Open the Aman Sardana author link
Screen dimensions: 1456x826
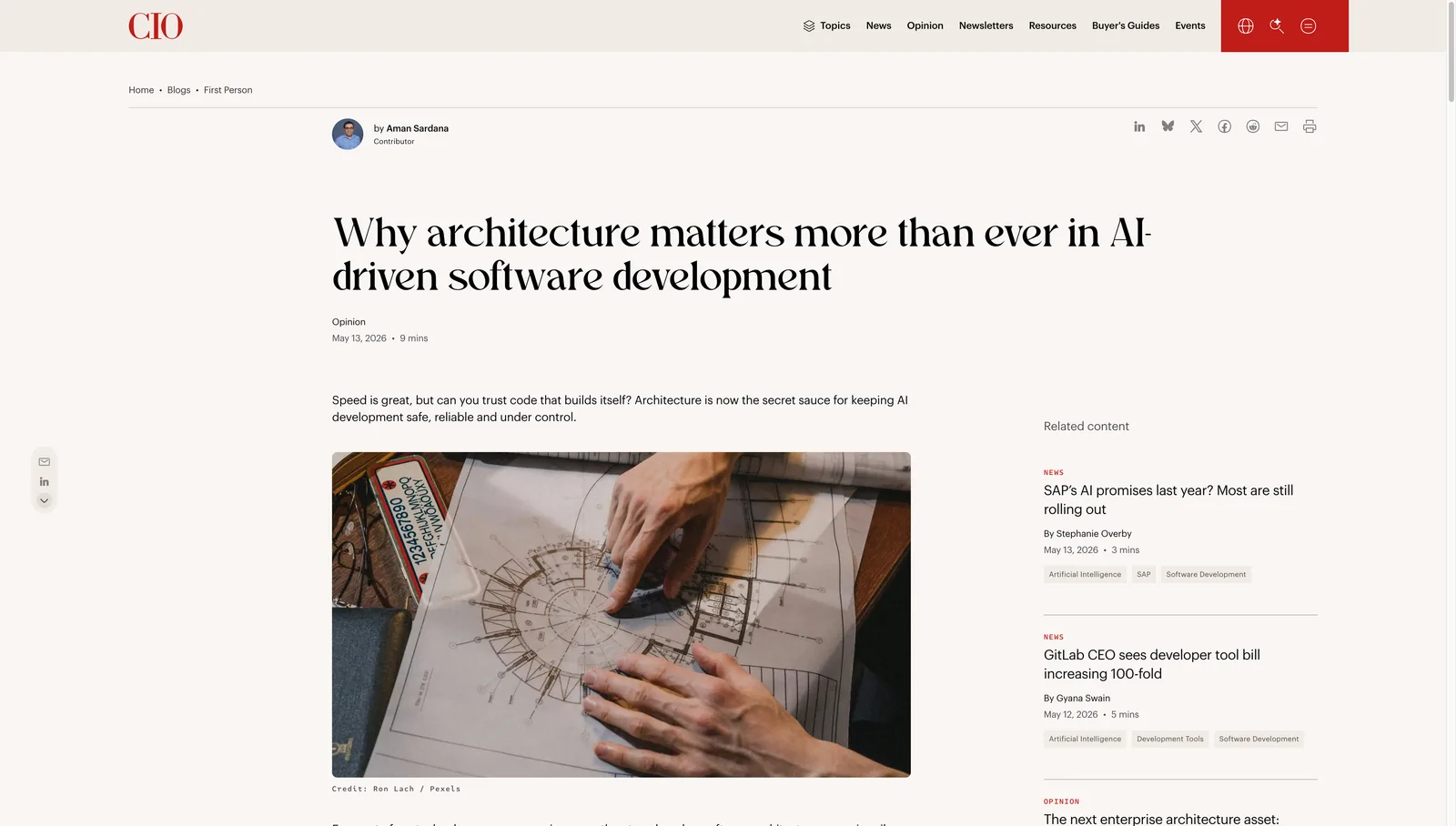click(x=417, y=128)
